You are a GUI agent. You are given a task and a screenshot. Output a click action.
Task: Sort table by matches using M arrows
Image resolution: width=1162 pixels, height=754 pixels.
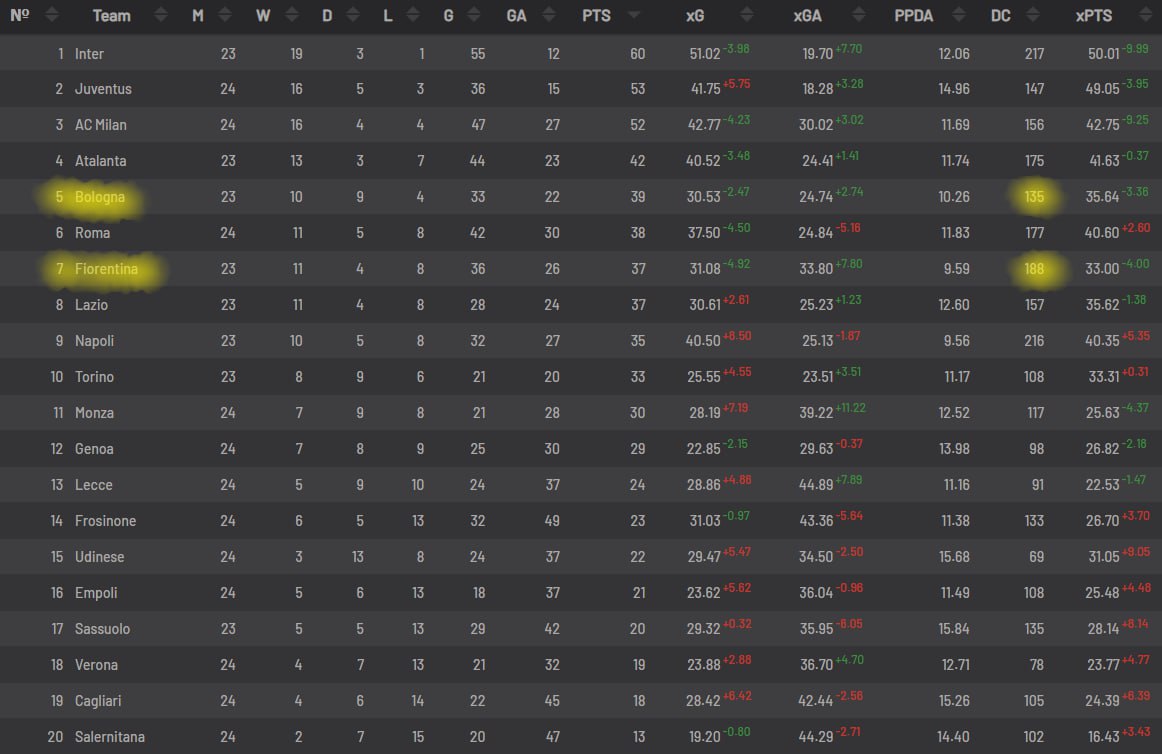click(x=226, y=16)
